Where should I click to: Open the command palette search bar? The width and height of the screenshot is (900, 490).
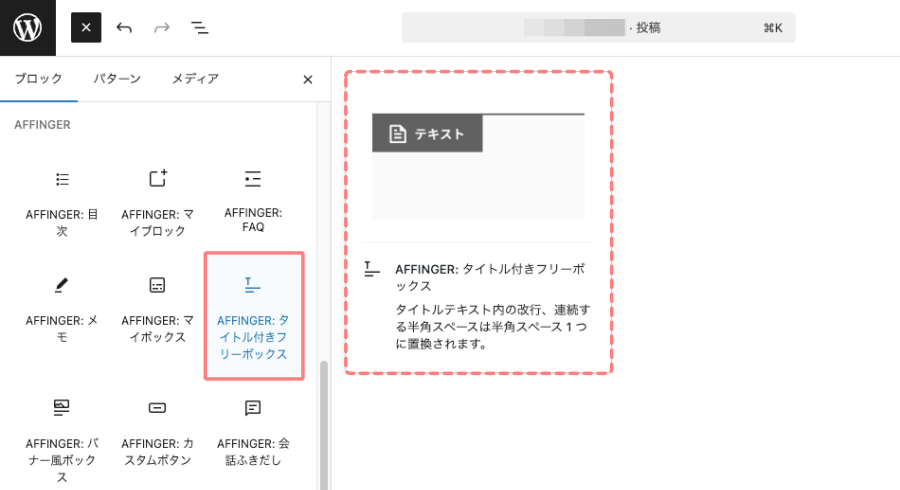599,28
